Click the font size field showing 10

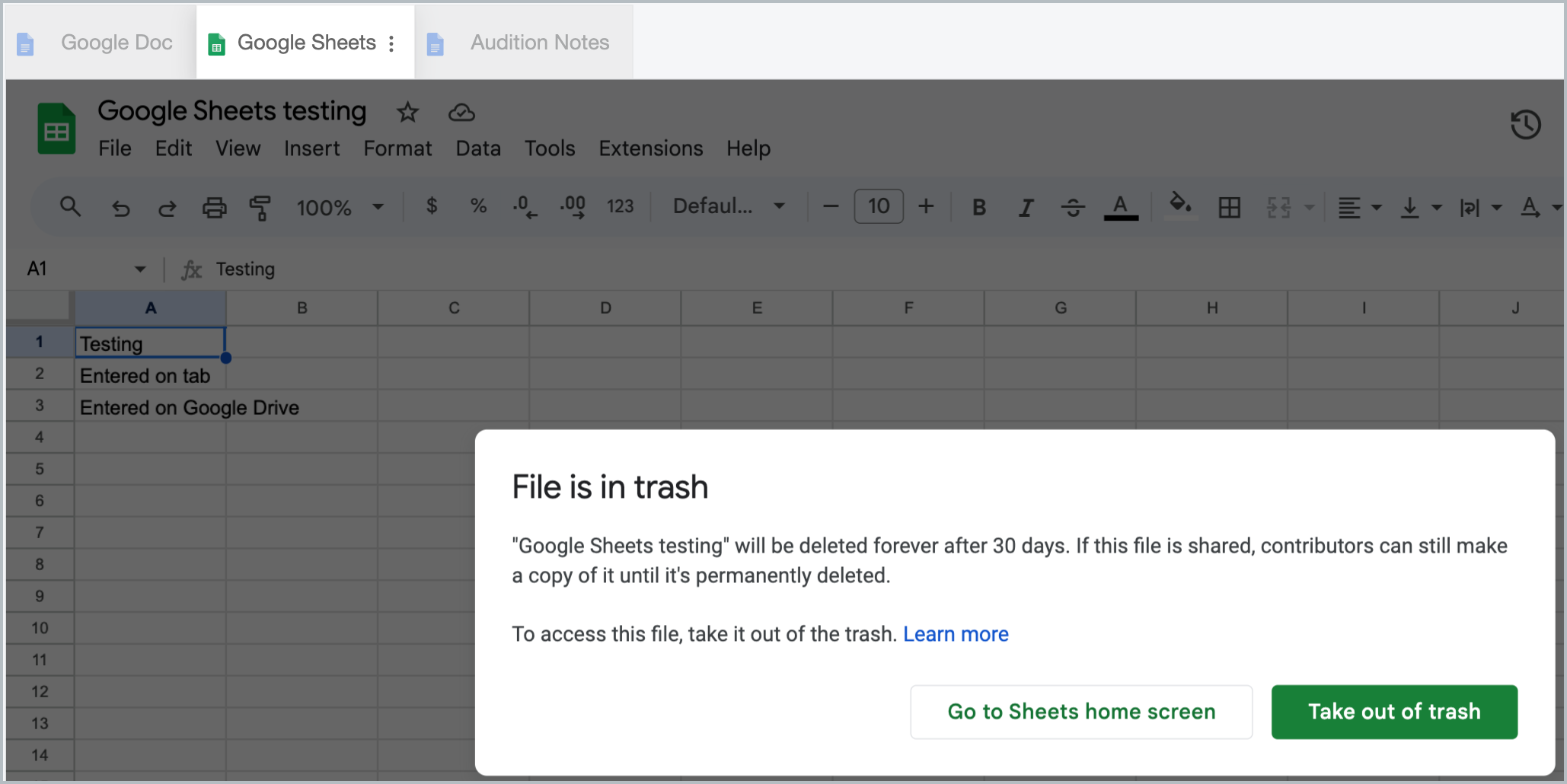[x=879, y=206]
